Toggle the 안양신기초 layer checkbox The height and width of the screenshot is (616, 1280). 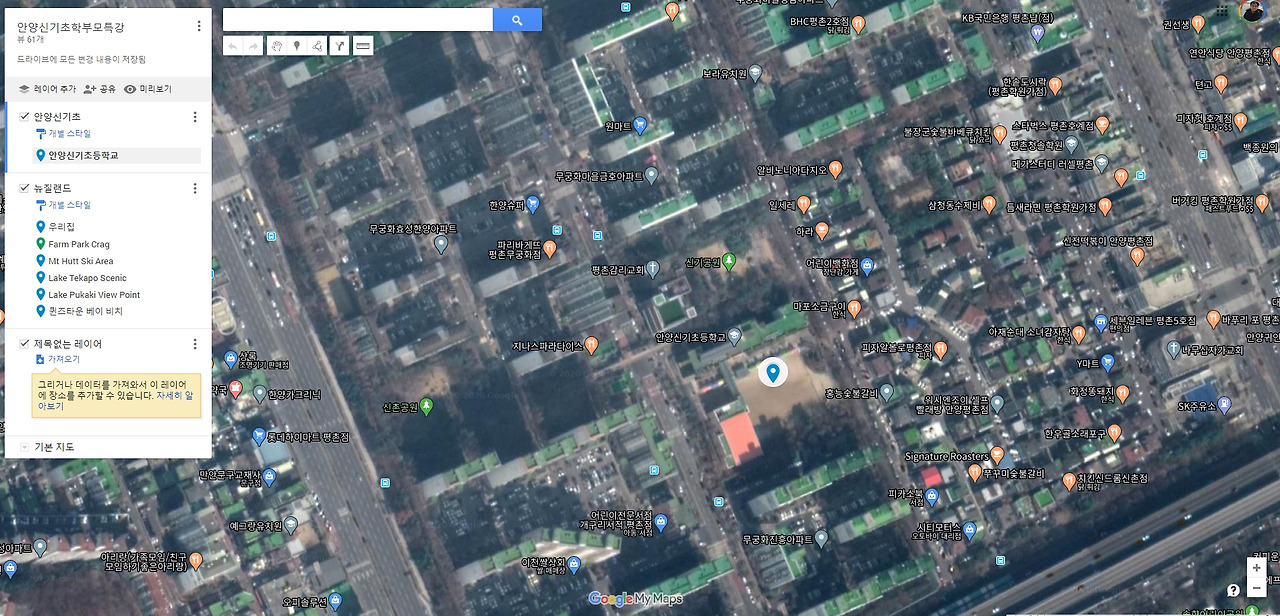[x=25, y=117]
